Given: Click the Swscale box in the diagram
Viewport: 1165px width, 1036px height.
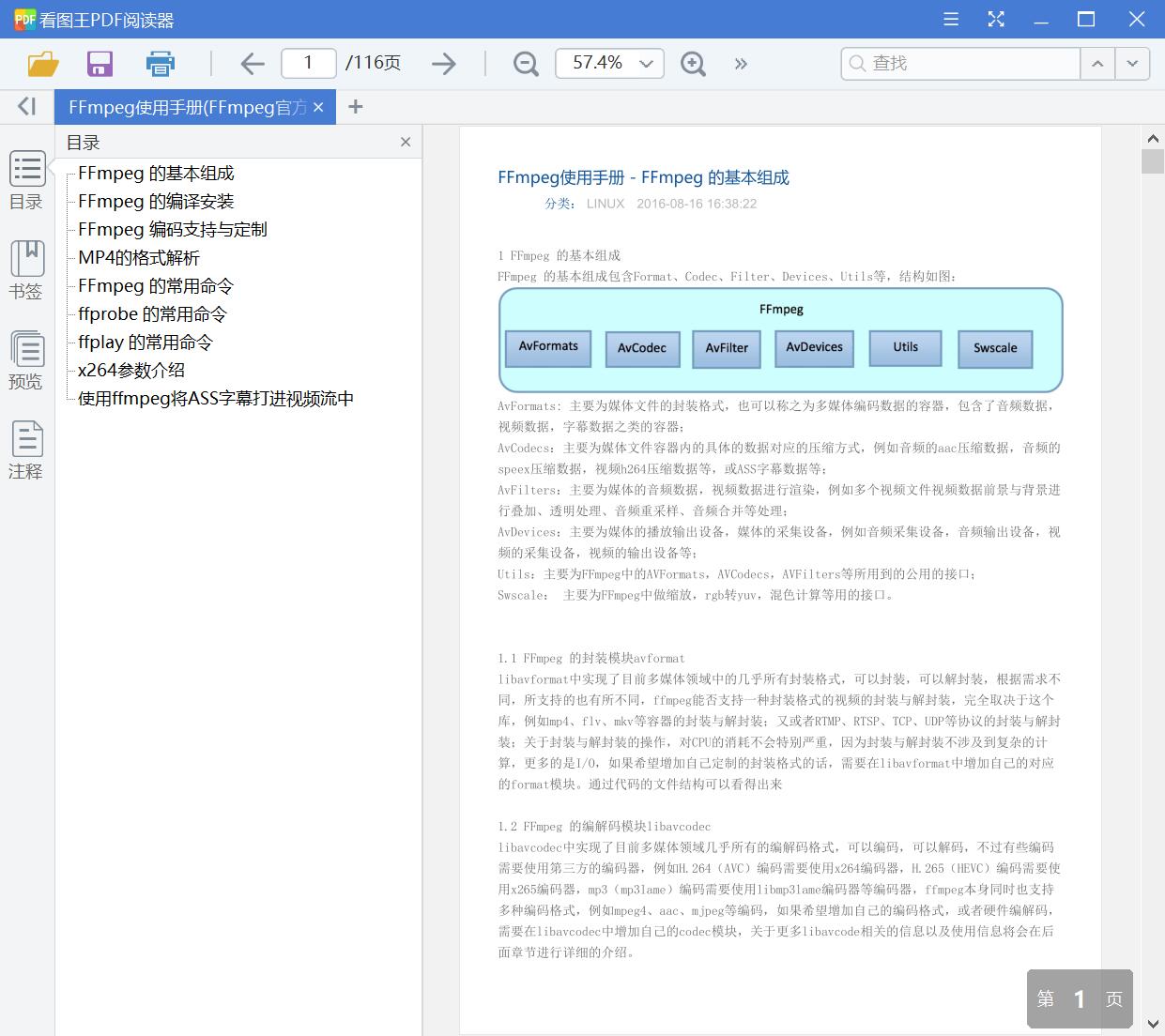Looking at the screenshot, I should point(995,348).
